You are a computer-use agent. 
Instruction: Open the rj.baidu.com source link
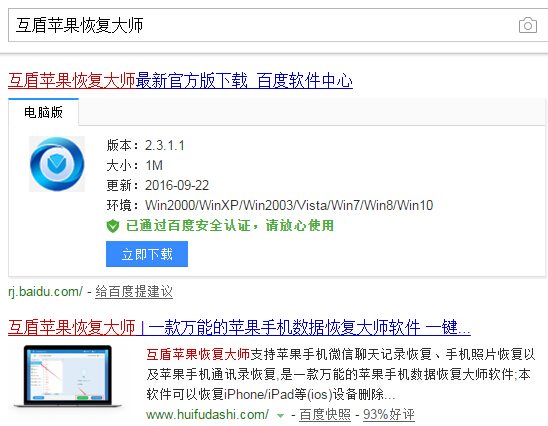coord(45,291)
